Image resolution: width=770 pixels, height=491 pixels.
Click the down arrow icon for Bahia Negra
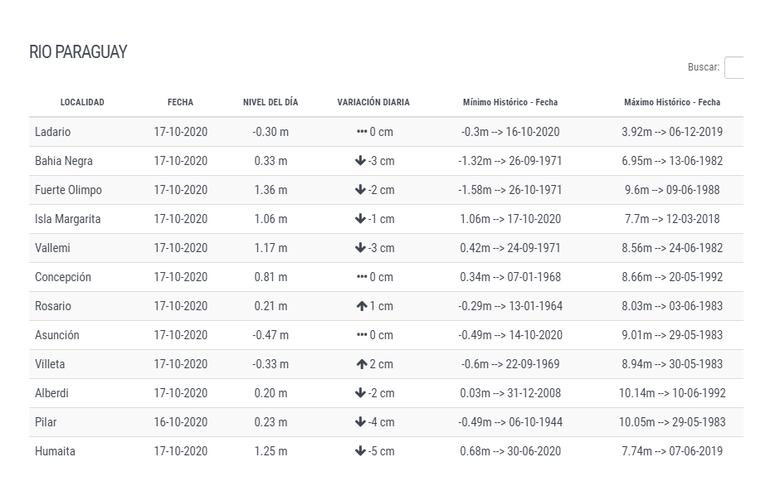(360, 161)
